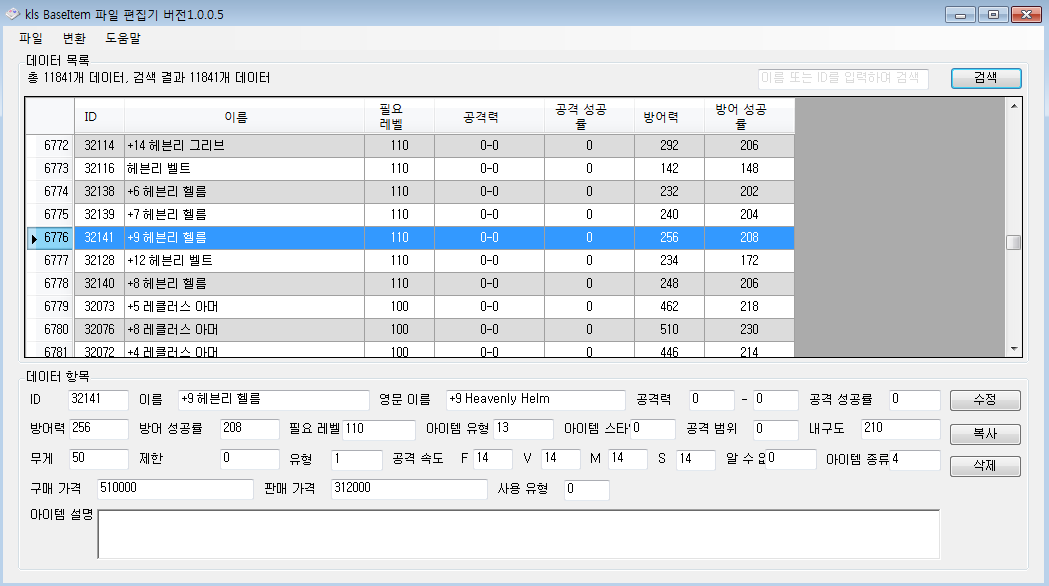Click the 내구도 field showing 210

pyautogui.click(x=900, y=429)
